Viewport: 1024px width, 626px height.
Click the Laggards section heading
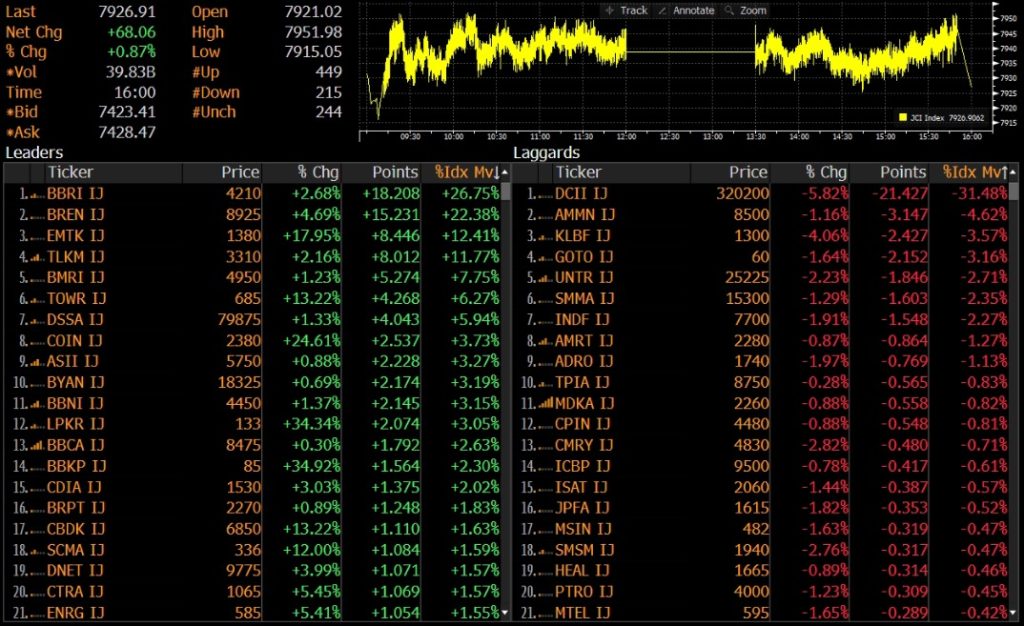pyautogui.click(x=547, y=153)
